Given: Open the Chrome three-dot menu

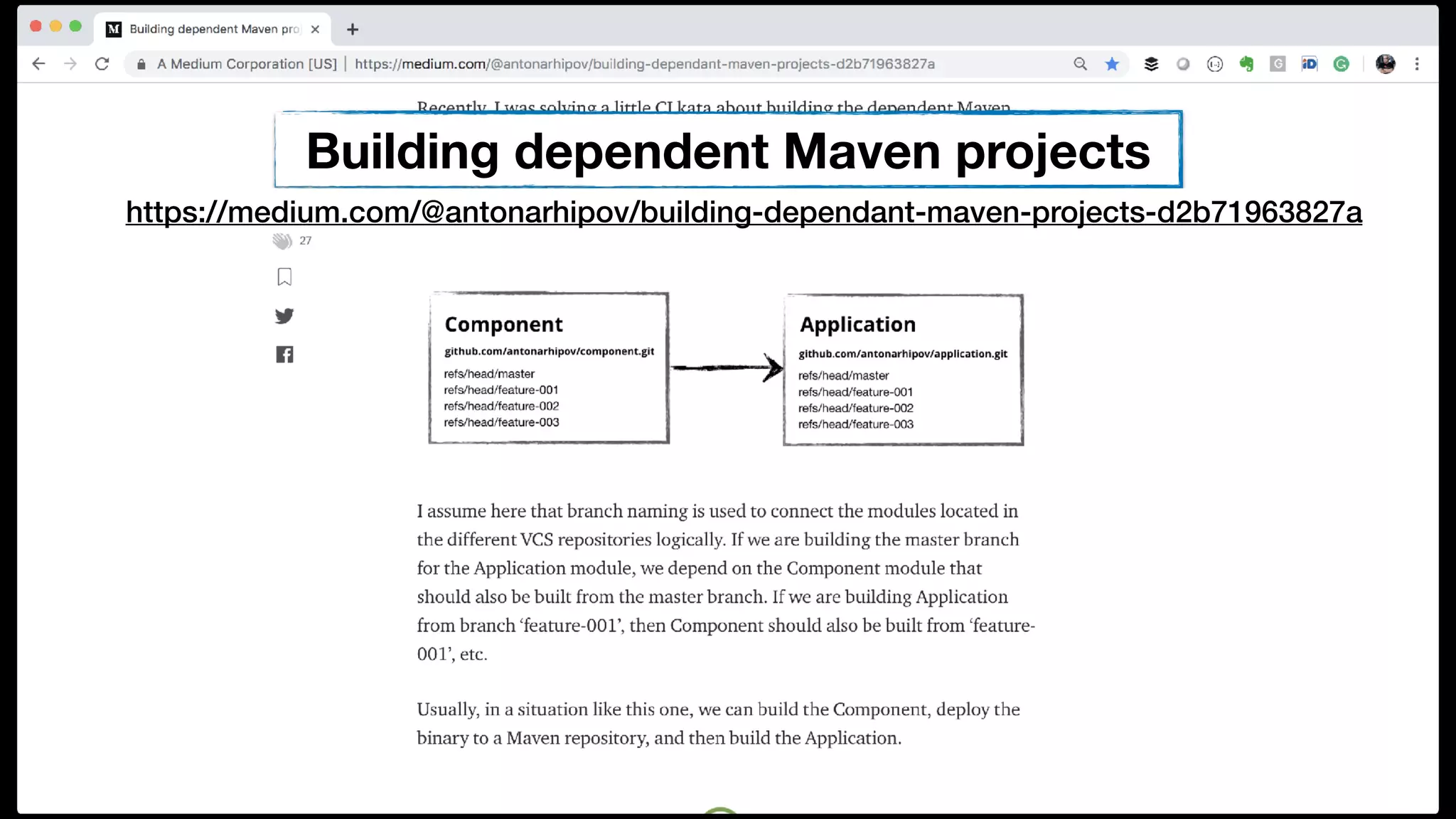Looking at the screenshot, I should 1417,64.
